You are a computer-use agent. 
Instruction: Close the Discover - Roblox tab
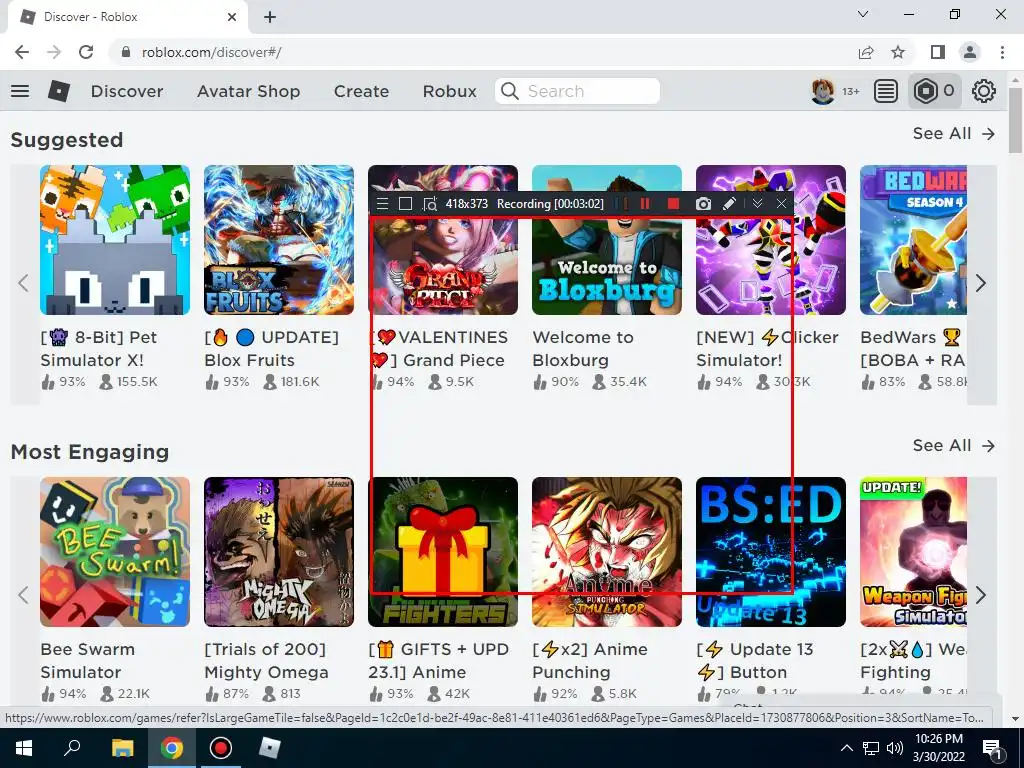[x=232, y=17]
